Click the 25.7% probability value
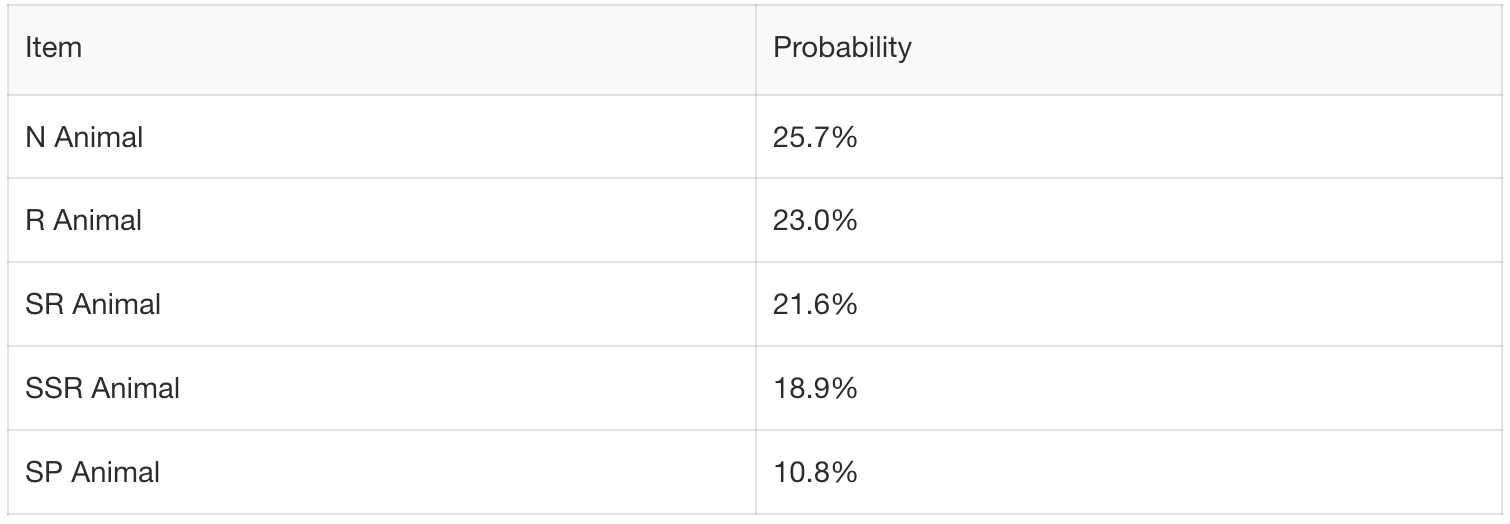 [815, 137]
